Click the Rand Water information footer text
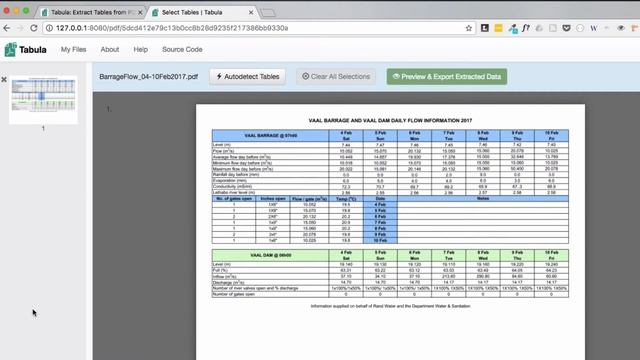The width and height of the screenshot is (640, 360). pos(390,306)
